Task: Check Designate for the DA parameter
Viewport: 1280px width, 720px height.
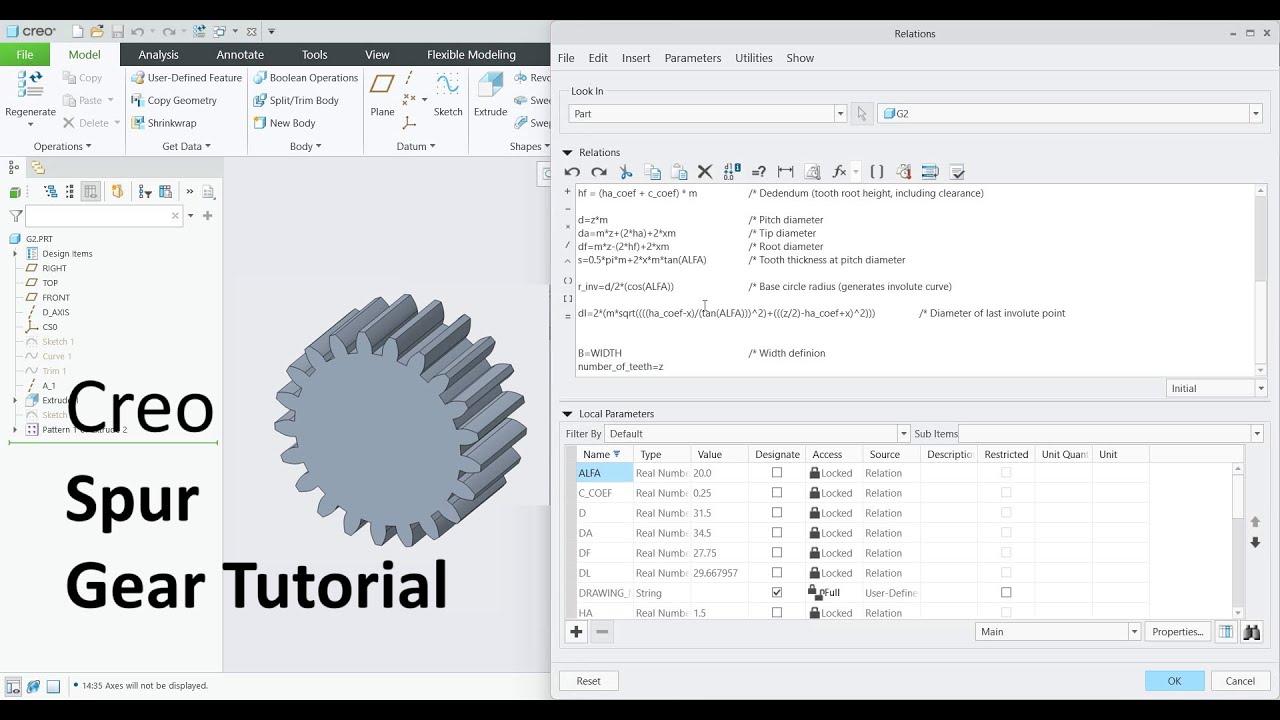Action: [777, 533]
